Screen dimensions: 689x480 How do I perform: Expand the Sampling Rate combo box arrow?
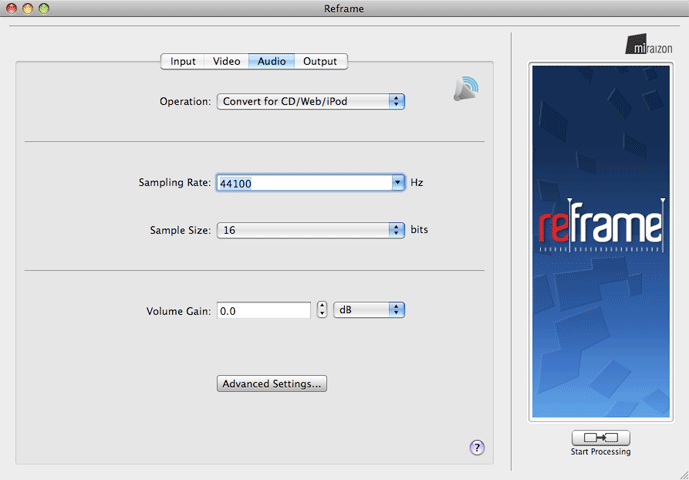click(398, 182)
